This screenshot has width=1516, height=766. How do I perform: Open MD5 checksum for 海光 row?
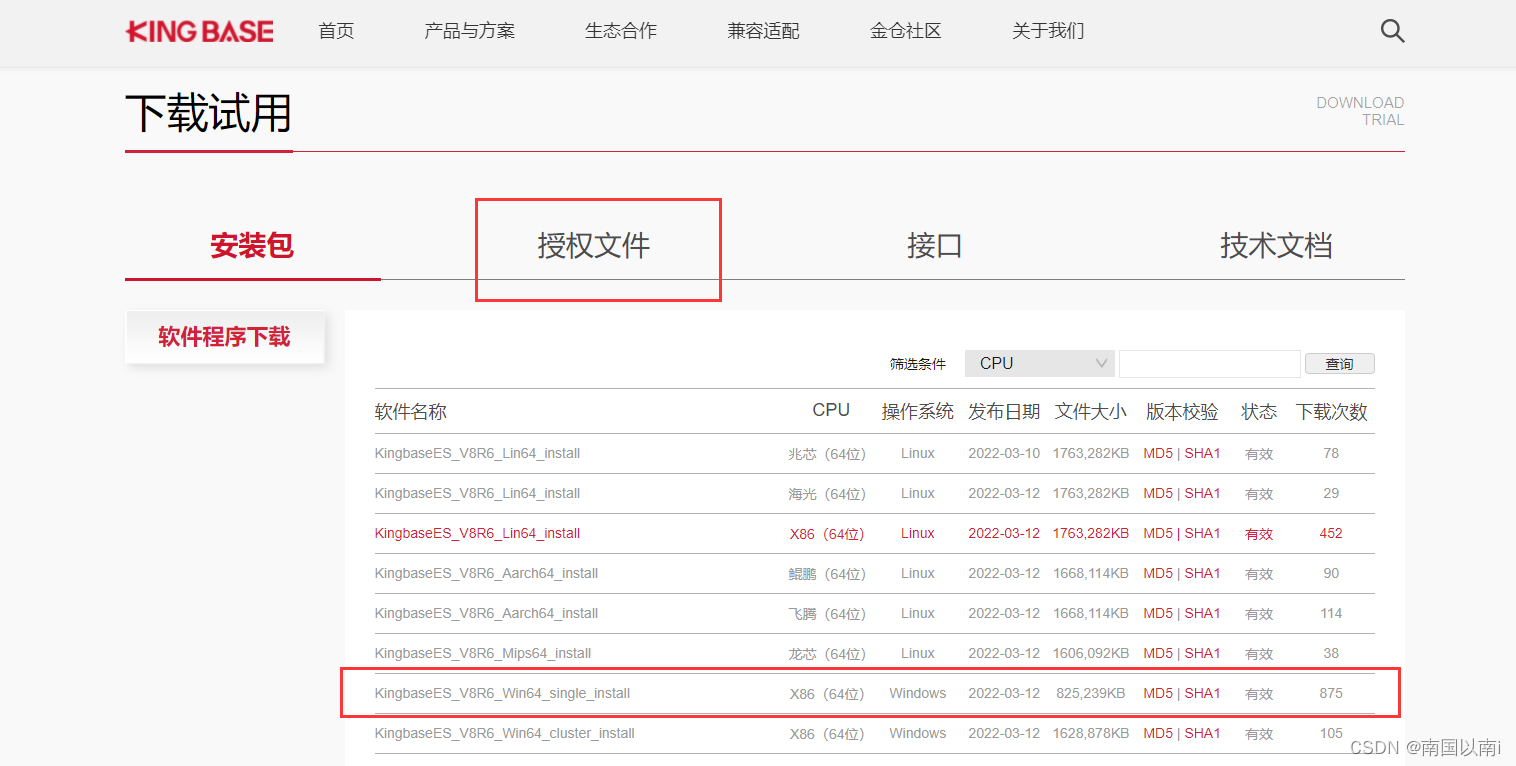point(1158,493)
